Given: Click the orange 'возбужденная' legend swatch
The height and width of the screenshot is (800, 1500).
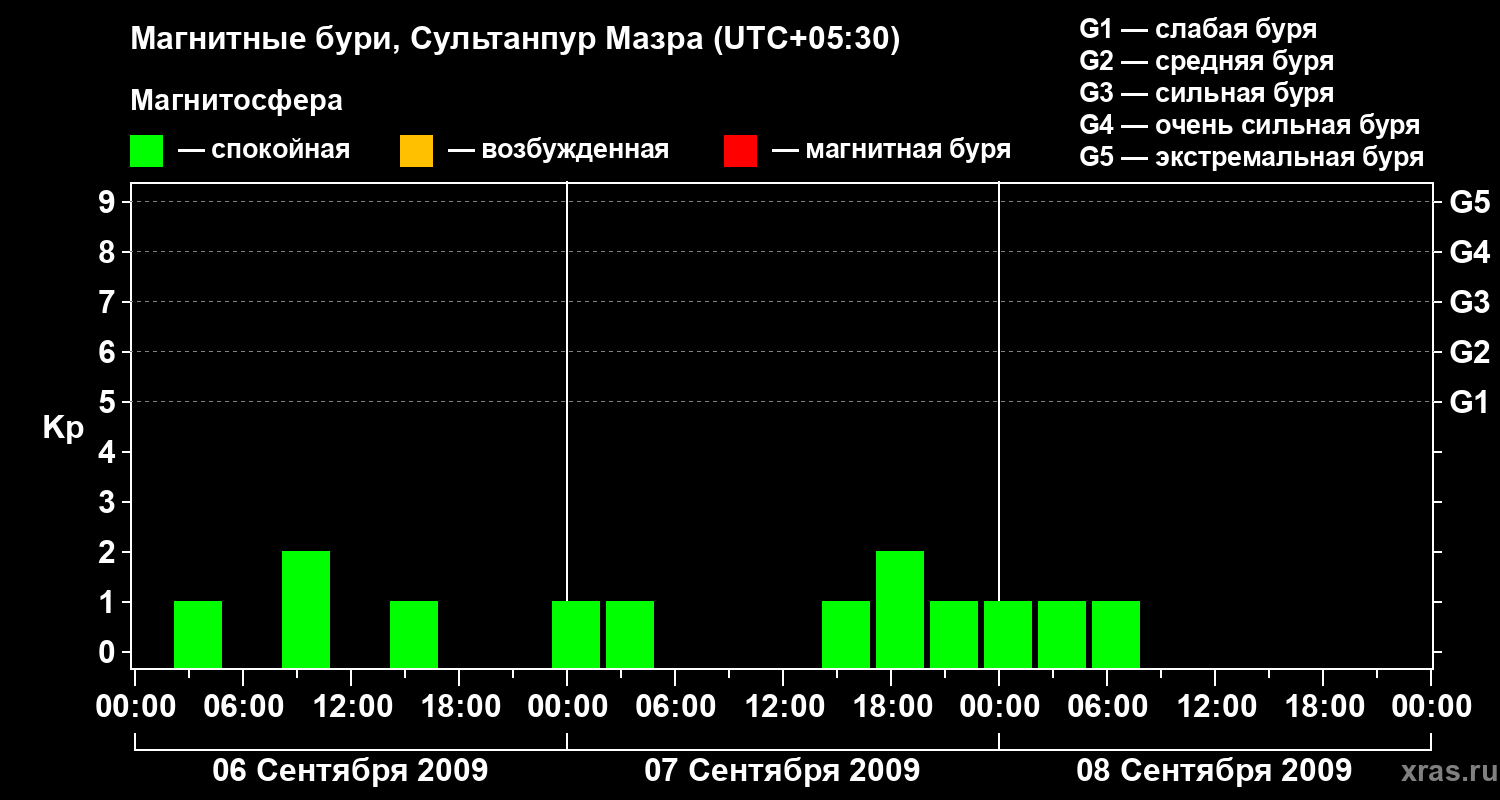Looking at the screenshot, I should click(416, 151).
